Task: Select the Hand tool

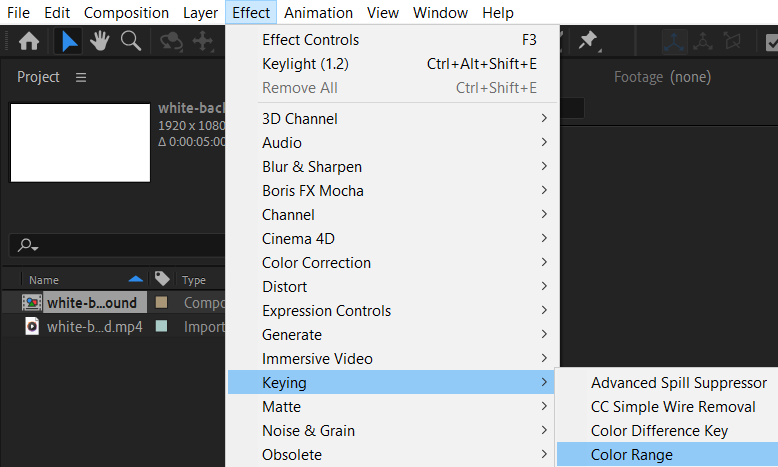Action: (x=99, y=41)
